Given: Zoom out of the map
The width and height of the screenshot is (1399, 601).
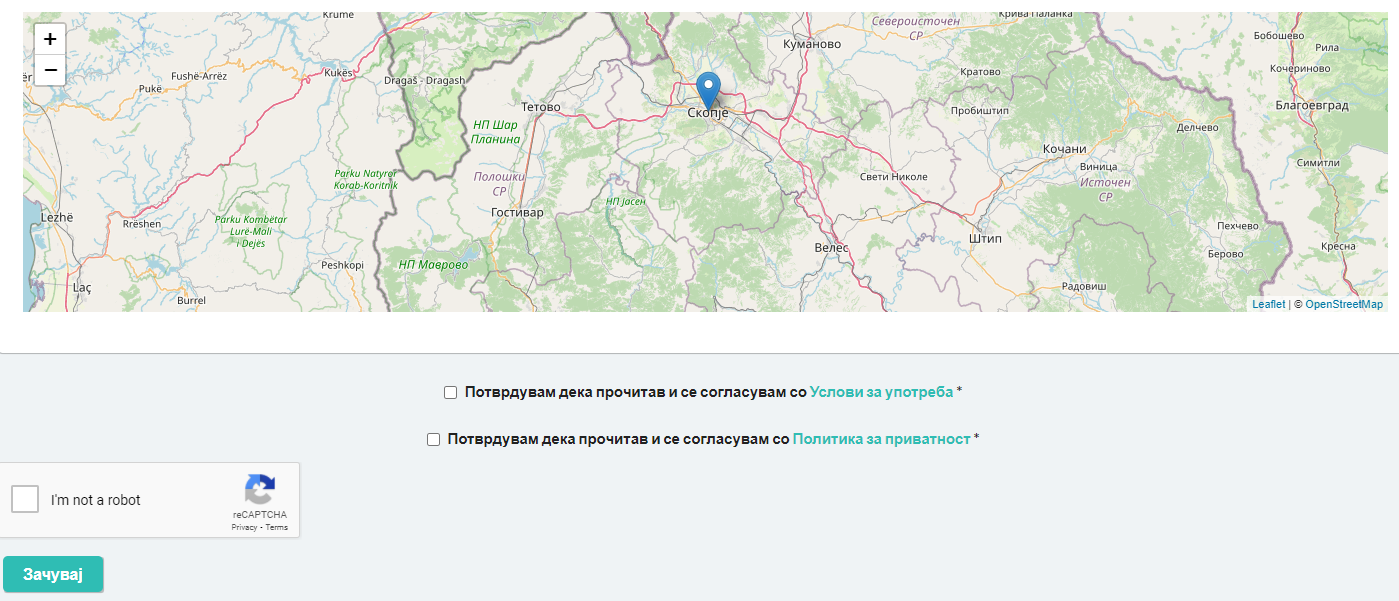Looking at the screenshot, I should pos(50,70).
